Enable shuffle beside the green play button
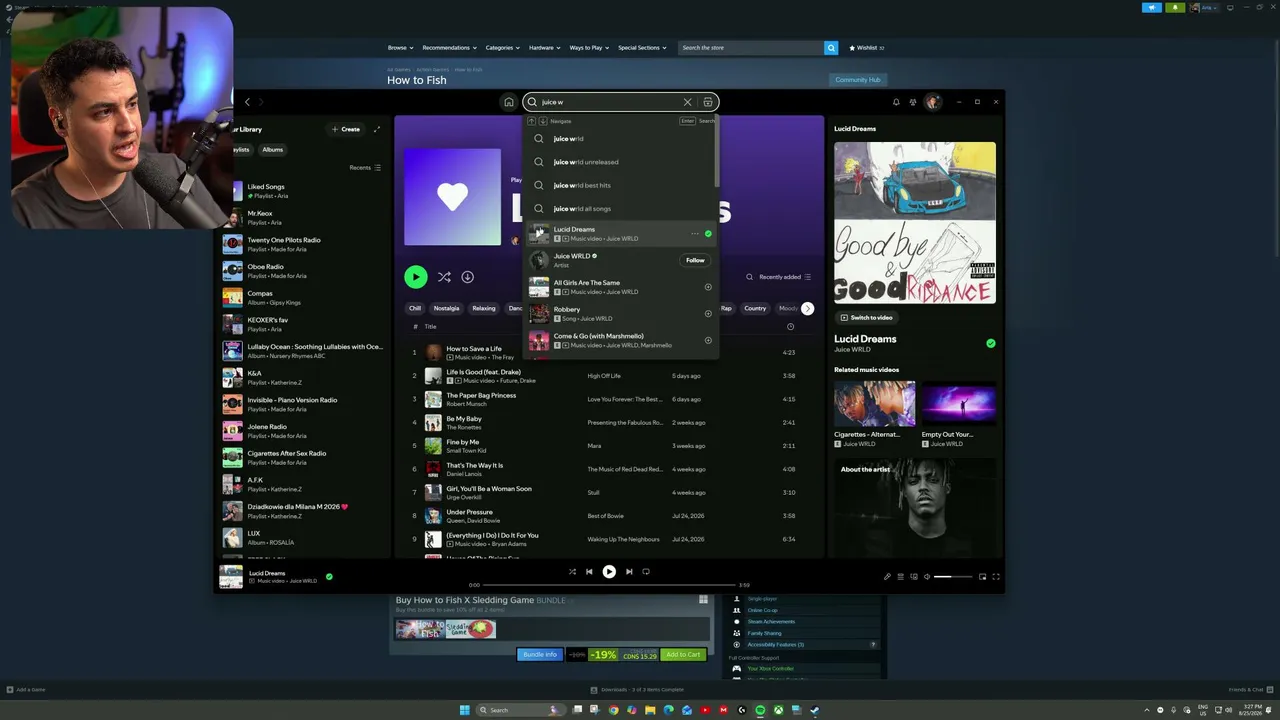The width and height of the screenshot is (1280, 720). coord(444,277)
